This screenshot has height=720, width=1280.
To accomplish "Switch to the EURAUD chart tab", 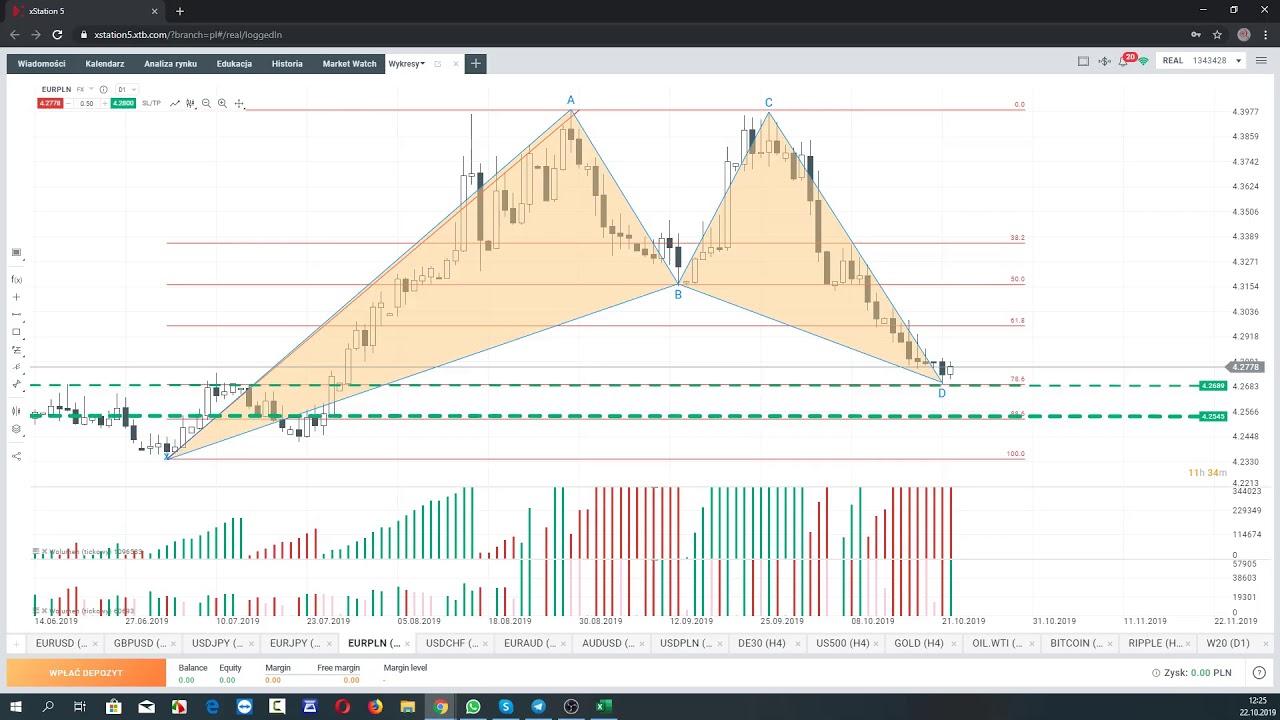I will pyautogui.click(x=530, y=643).
